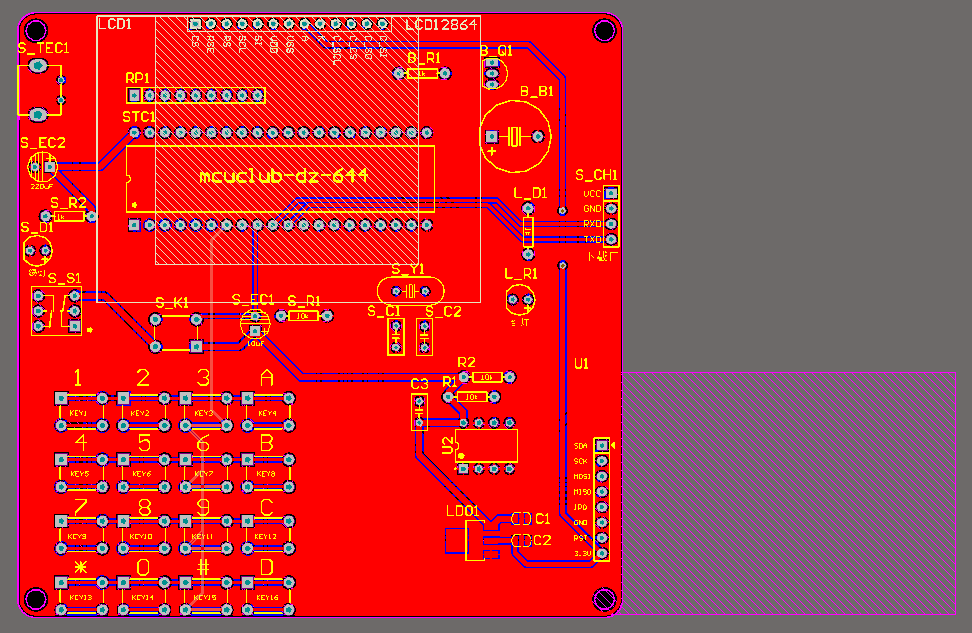The width and height of the screenshot is (972, 633).
Task: Select the mcuclub-dz-644 silkscreen text
Action: pos(284,176)
